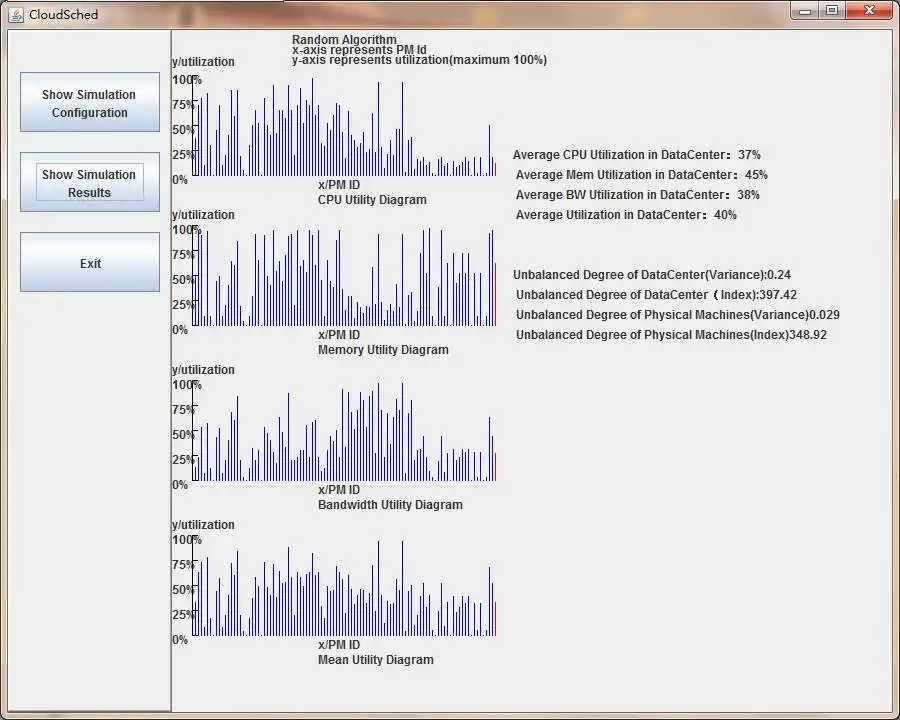Click 'y-axis represents utilization(maximum 100%)' text
The image size is (900, 720).
[419, 60]
